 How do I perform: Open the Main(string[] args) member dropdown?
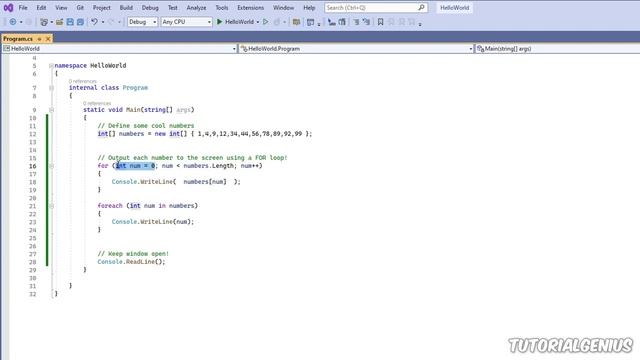pyautogui.click(x=558, y=49)
